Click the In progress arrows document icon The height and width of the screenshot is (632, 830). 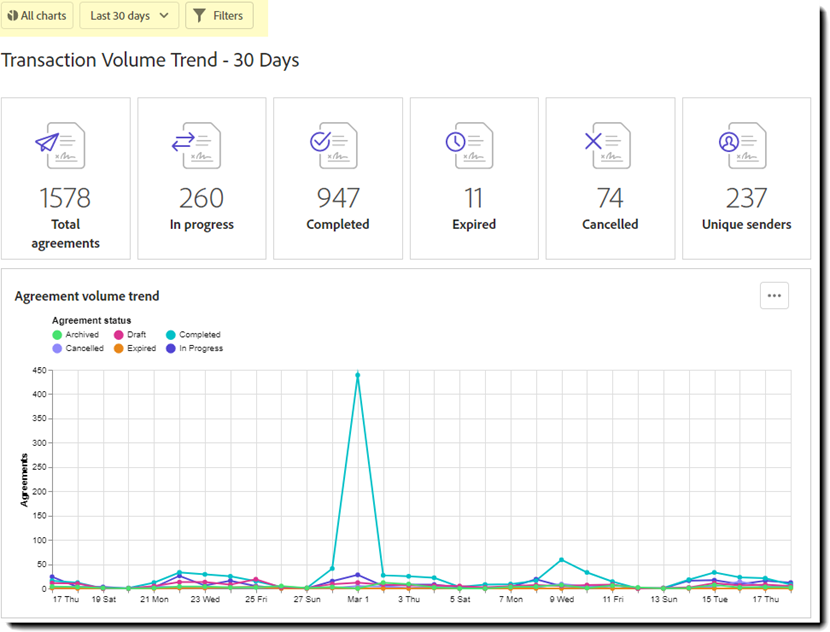[198, 145]
